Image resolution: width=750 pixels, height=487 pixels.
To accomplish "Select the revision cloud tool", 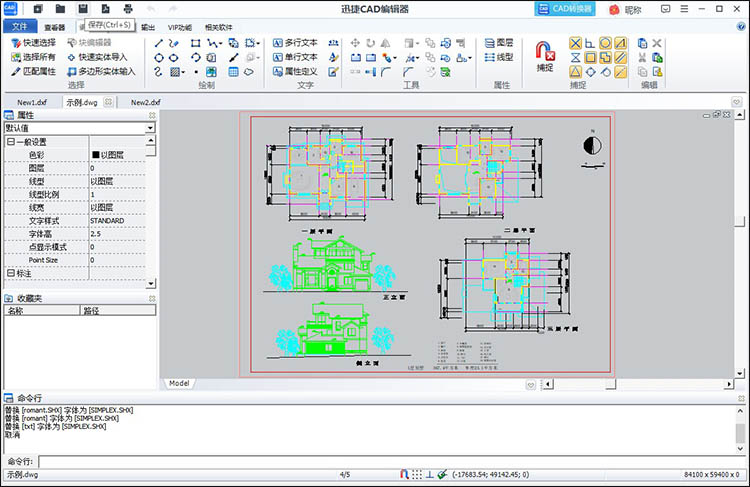I will coord(249,72).
